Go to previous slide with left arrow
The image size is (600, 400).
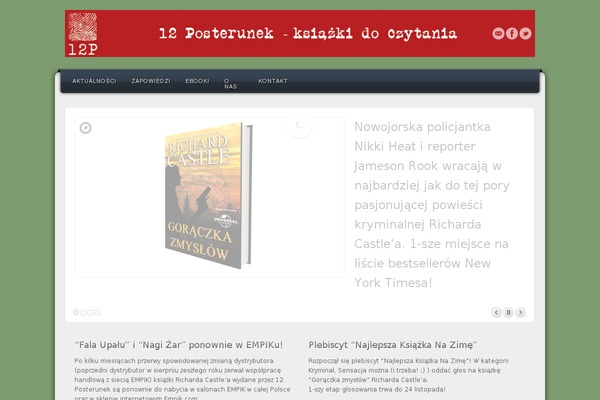coord(496,312)
